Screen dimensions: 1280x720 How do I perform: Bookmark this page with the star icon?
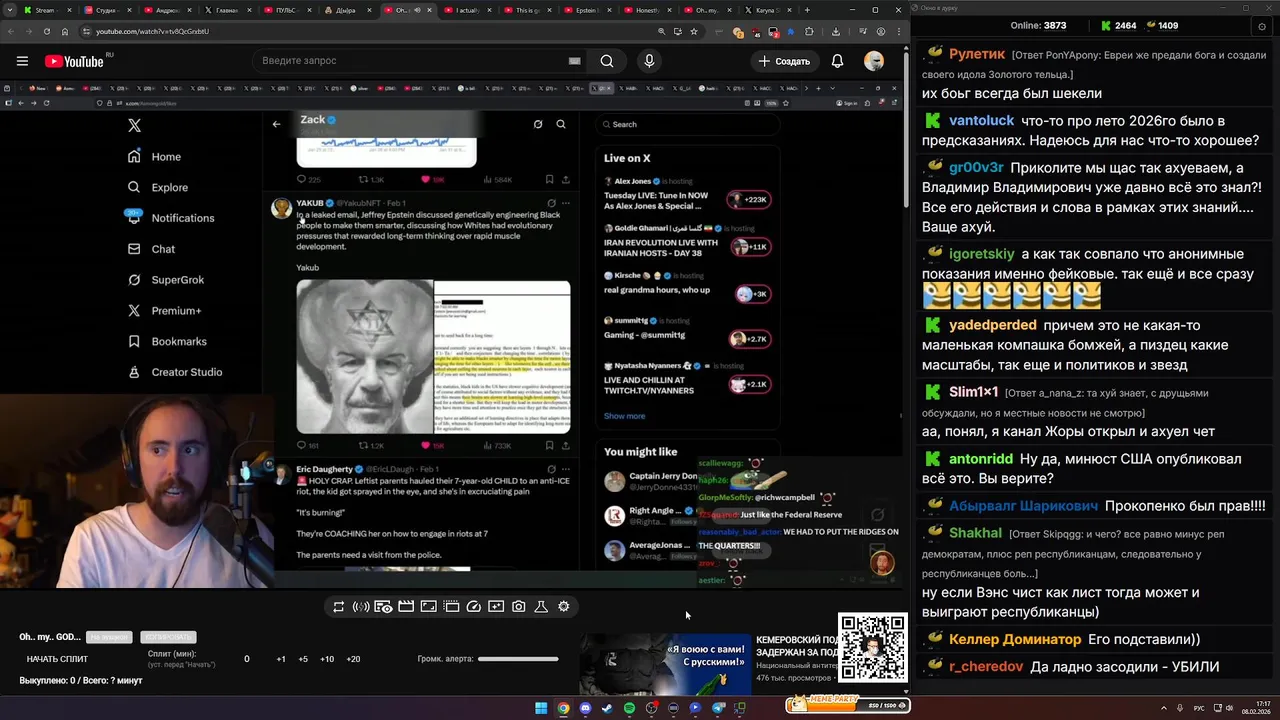point(694,32)
